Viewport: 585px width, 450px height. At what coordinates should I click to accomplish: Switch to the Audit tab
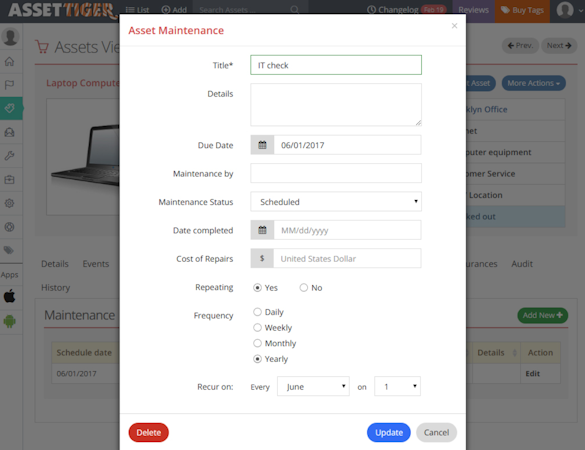(x=522, y=264)
